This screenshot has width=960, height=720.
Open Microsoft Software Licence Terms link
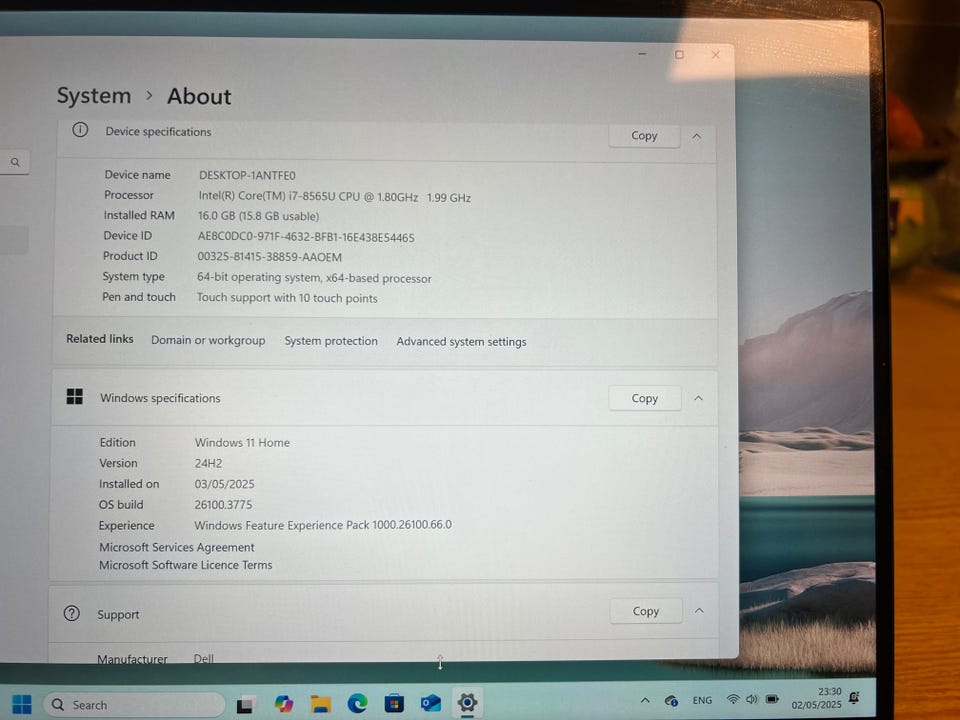tap(186, 565)
